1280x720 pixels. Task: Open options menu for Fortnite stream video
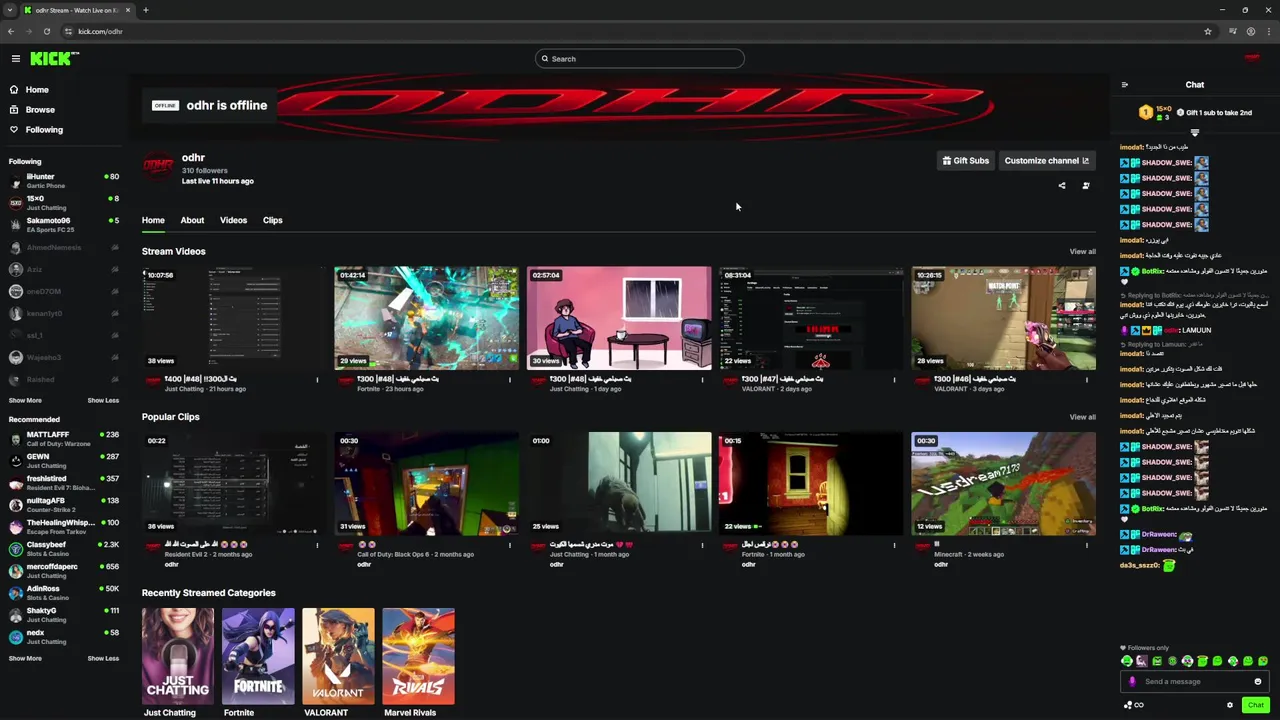pyautogui.click(x=510, y=380)
